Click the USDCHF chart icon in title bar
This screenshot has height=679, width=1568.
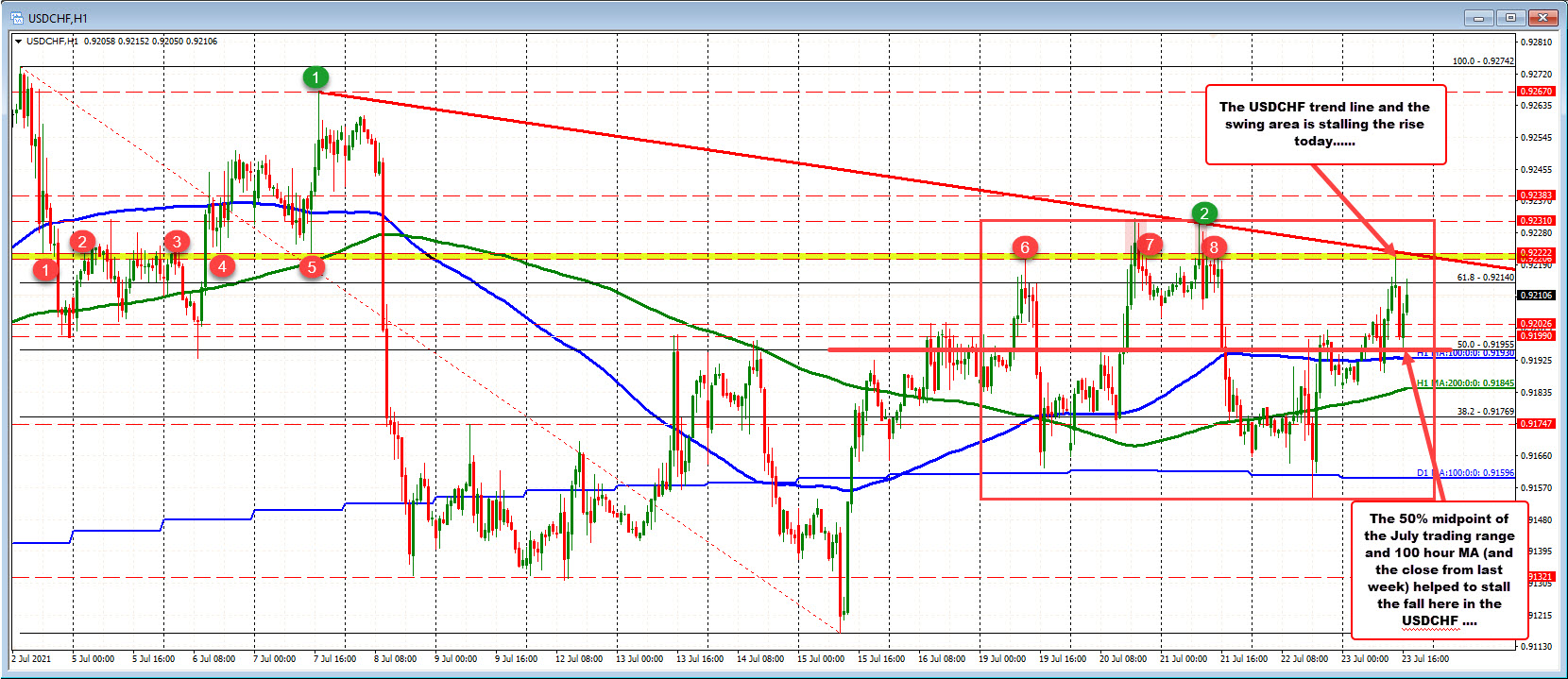(16, 18)
